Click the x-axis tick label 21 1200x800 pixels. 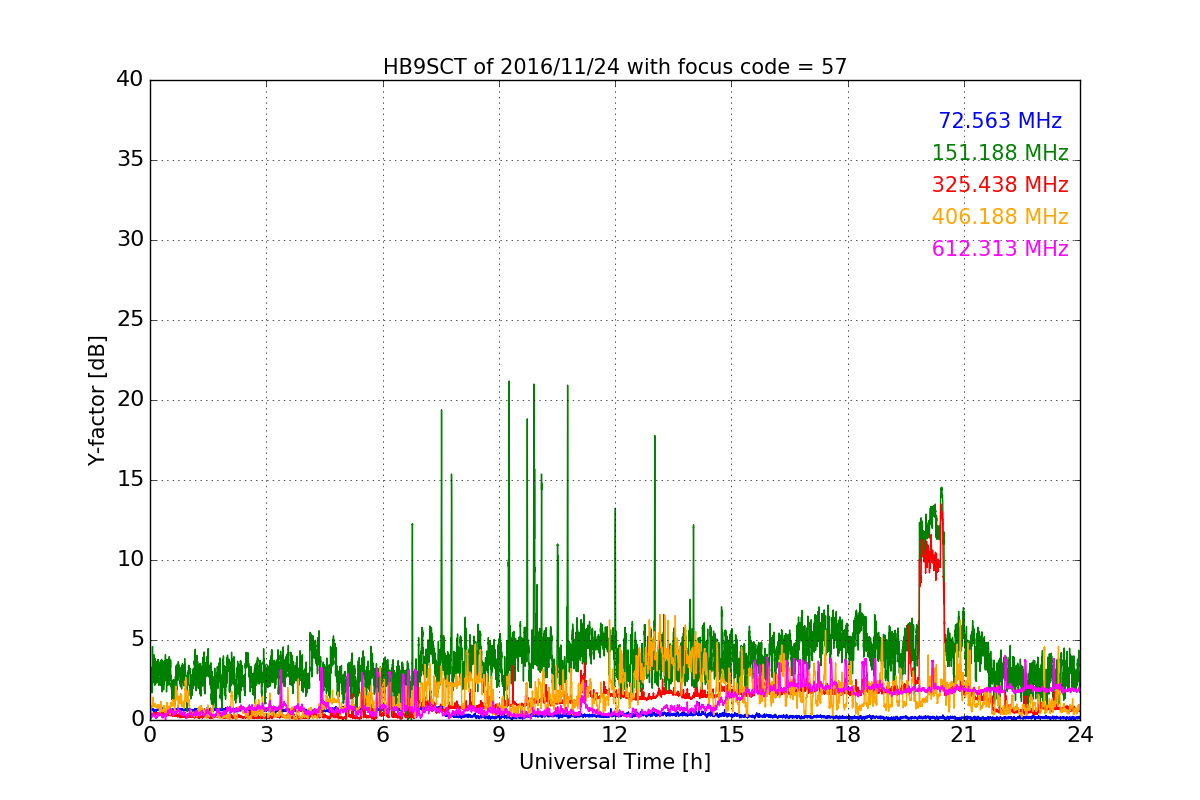(964, 735)
